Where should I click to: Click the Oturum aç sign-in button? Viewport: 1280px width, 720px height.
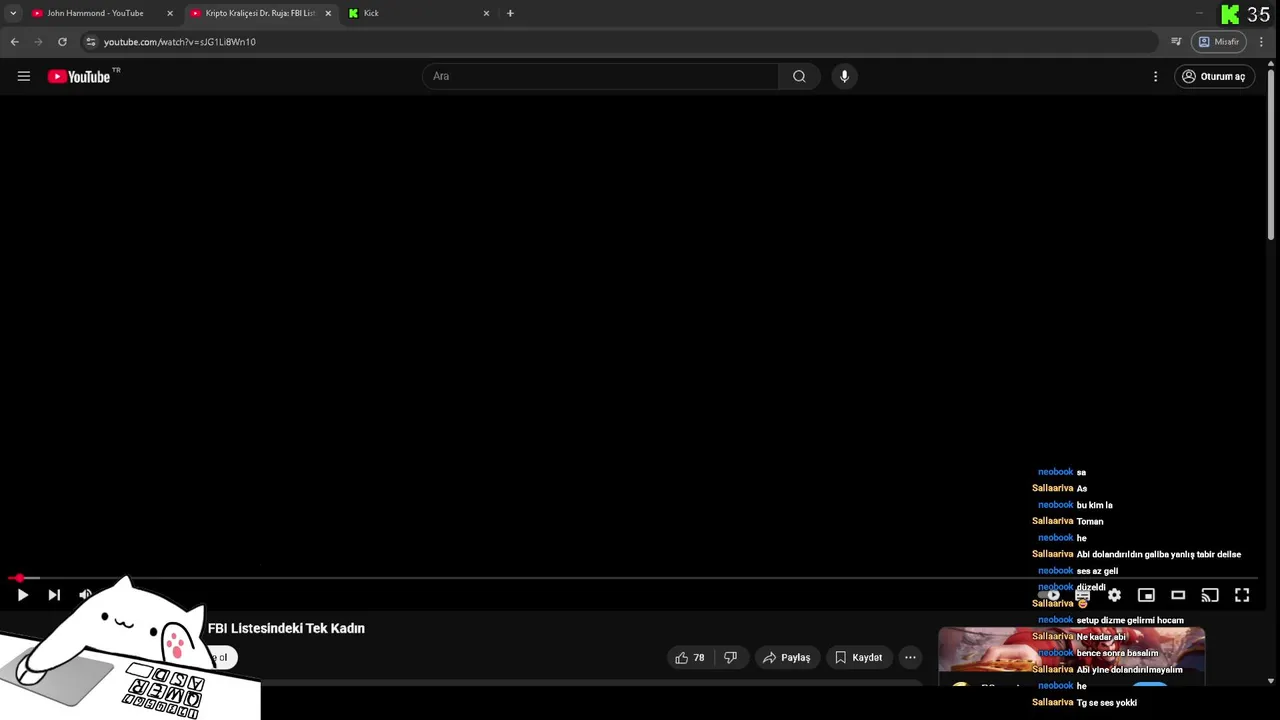(1213, 76)
